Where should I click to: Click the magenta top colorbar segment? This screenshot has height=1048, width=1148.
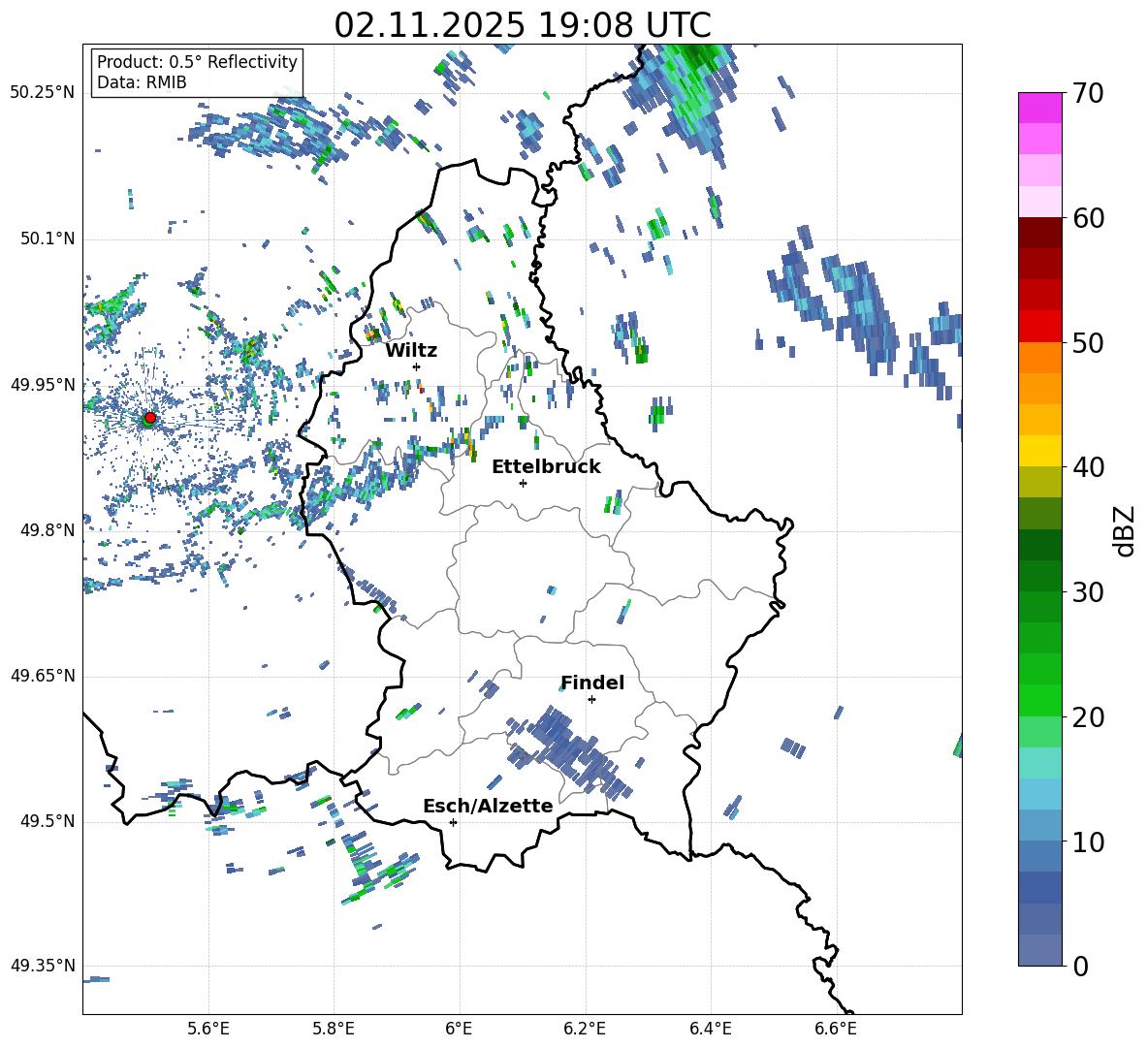[x=1039, y=108]
